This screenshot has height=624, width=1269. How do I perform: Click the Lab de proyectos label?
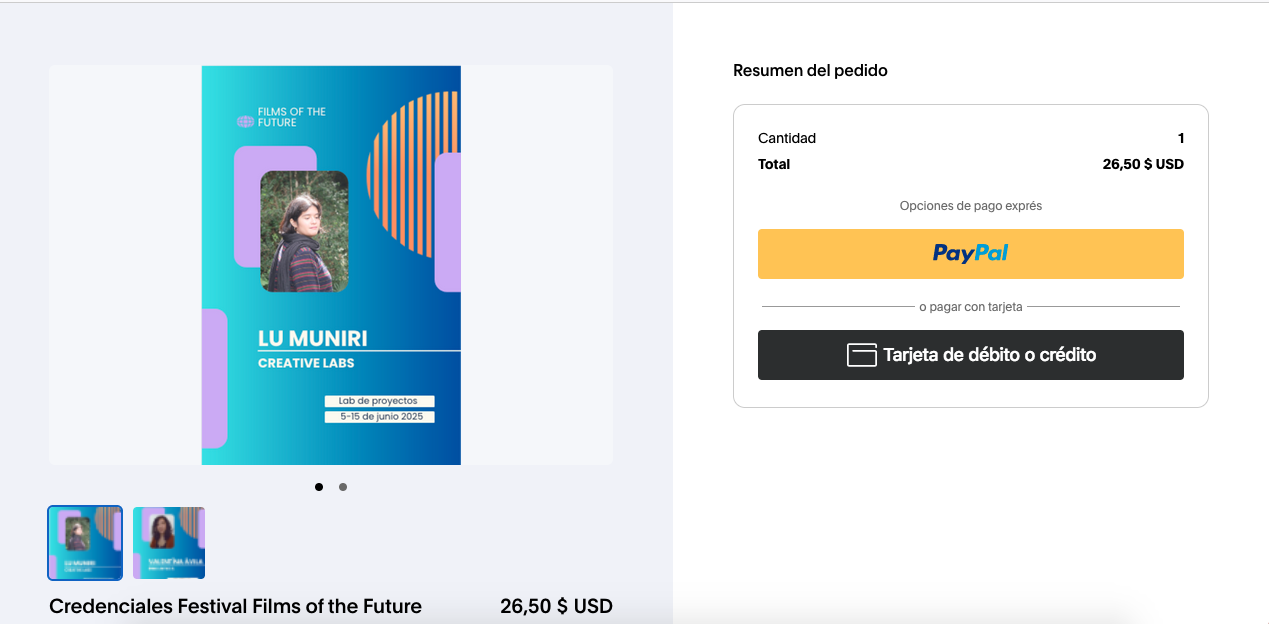378,401
